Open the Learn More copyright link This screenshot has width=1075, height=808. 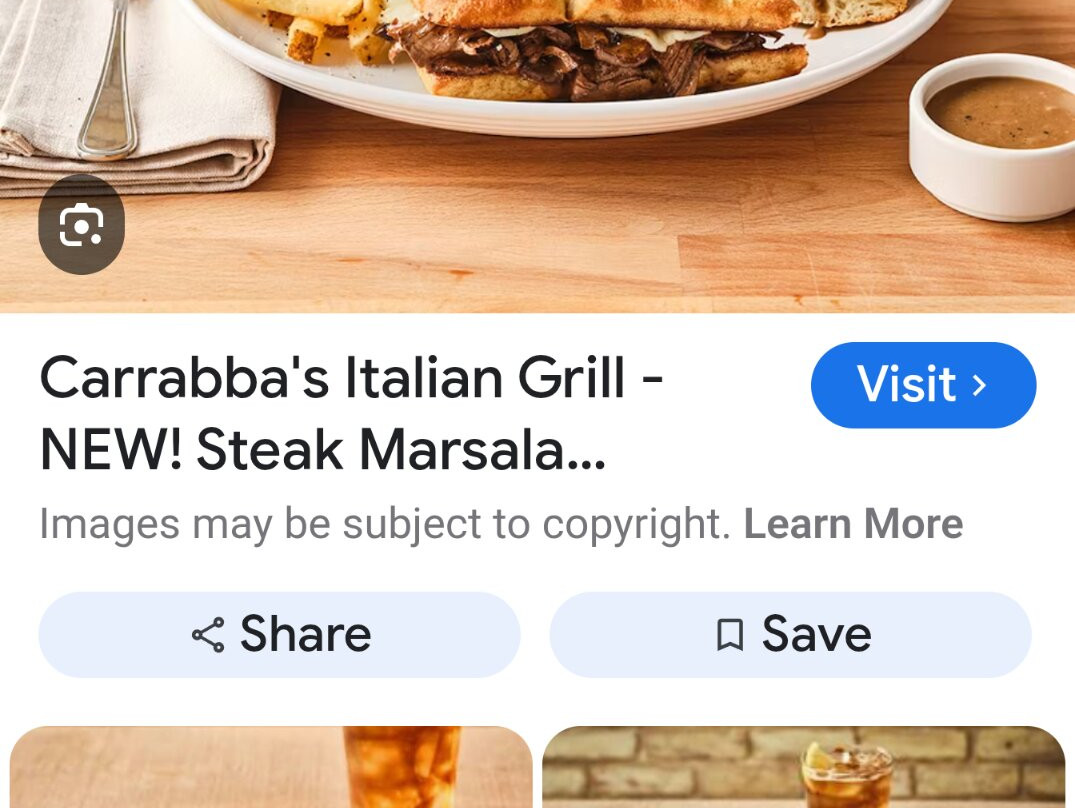pos(854,524)
